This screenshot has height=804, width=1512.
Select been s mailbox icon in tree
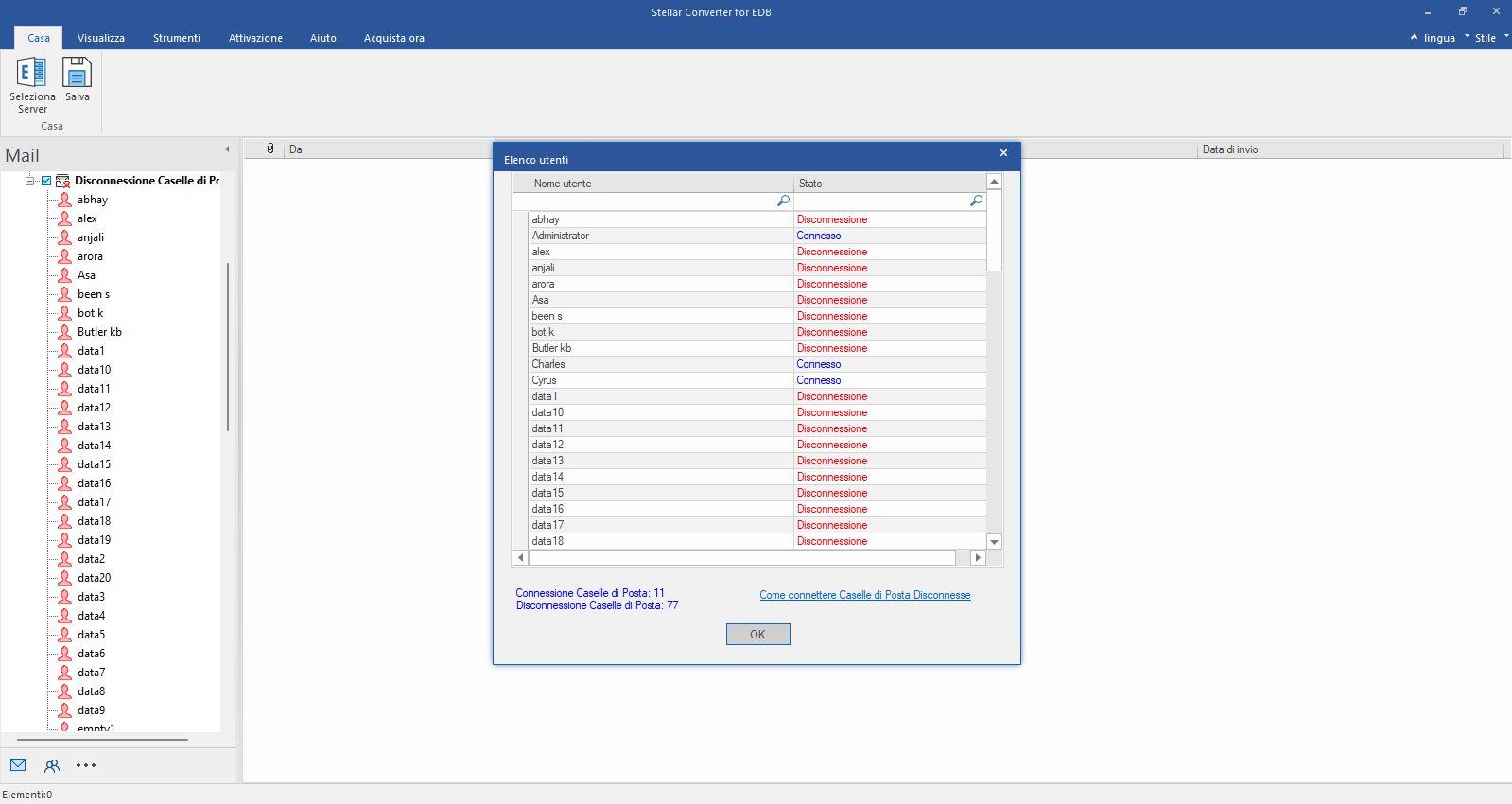pos(64,294)
